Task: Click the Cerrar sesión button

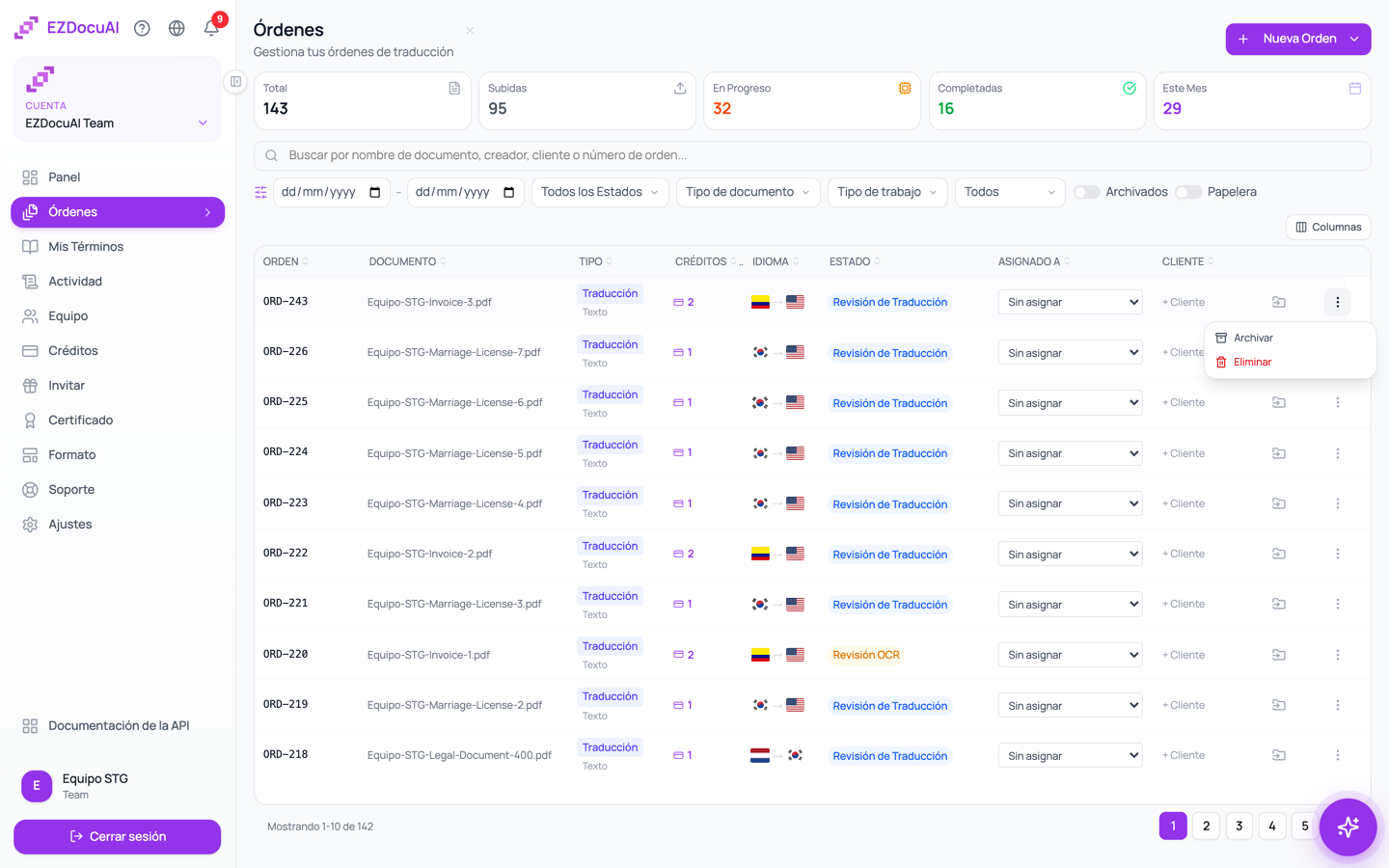Action: click(117, 836)
